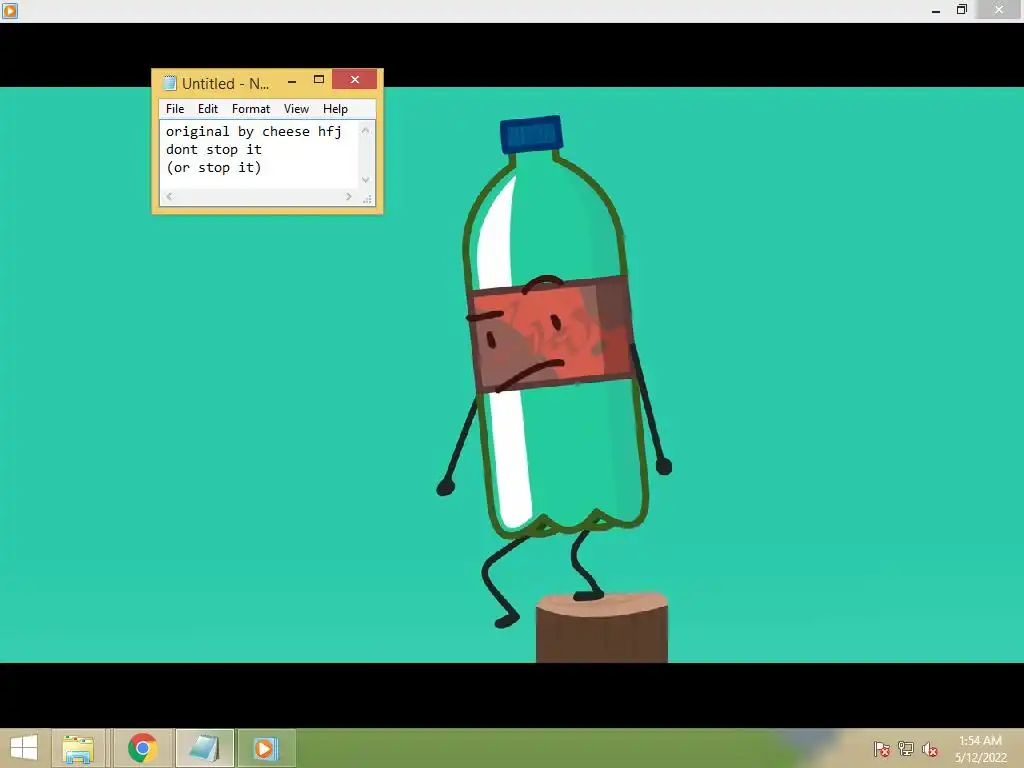Close the Untitled Notepad window
The image size is (1024, 768).
point(355,80)
